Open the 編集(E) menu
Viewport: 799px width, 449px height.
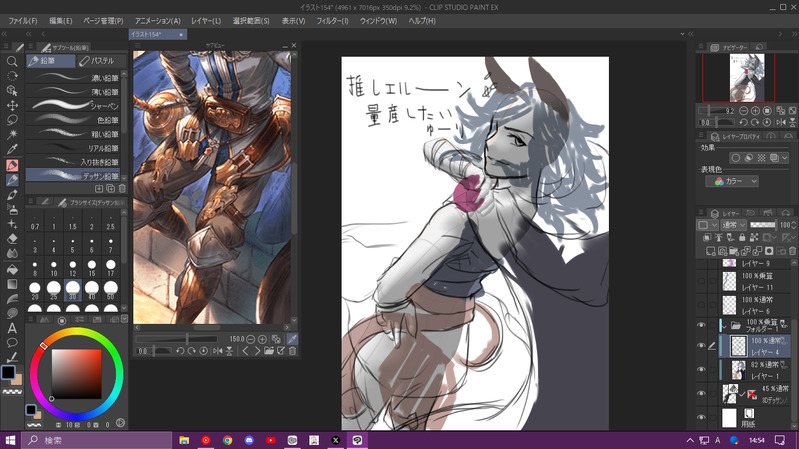tap(61, 21)
